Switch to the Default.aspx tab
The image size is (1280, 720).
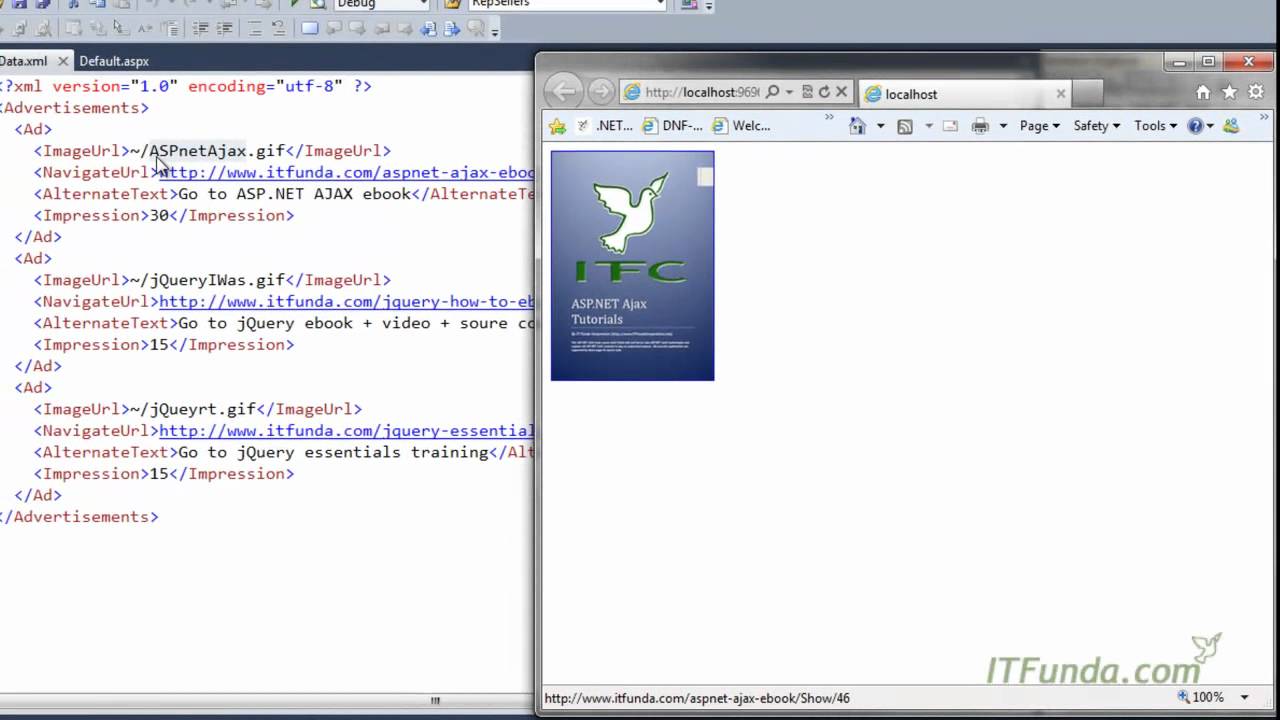click(x=114, y=61)
